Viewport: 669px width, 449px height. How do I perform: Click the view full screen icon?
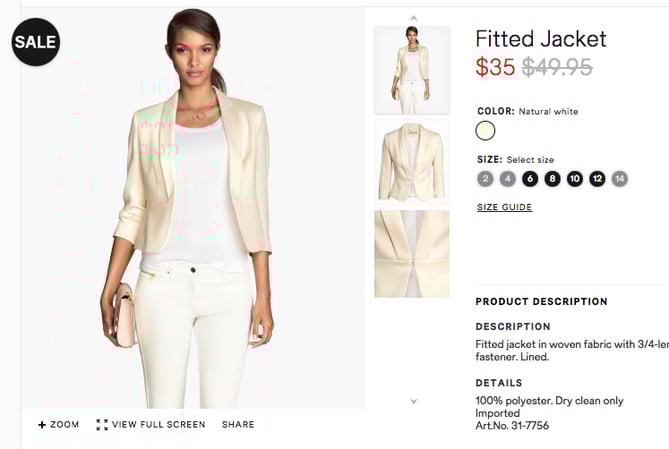point(102,425)
